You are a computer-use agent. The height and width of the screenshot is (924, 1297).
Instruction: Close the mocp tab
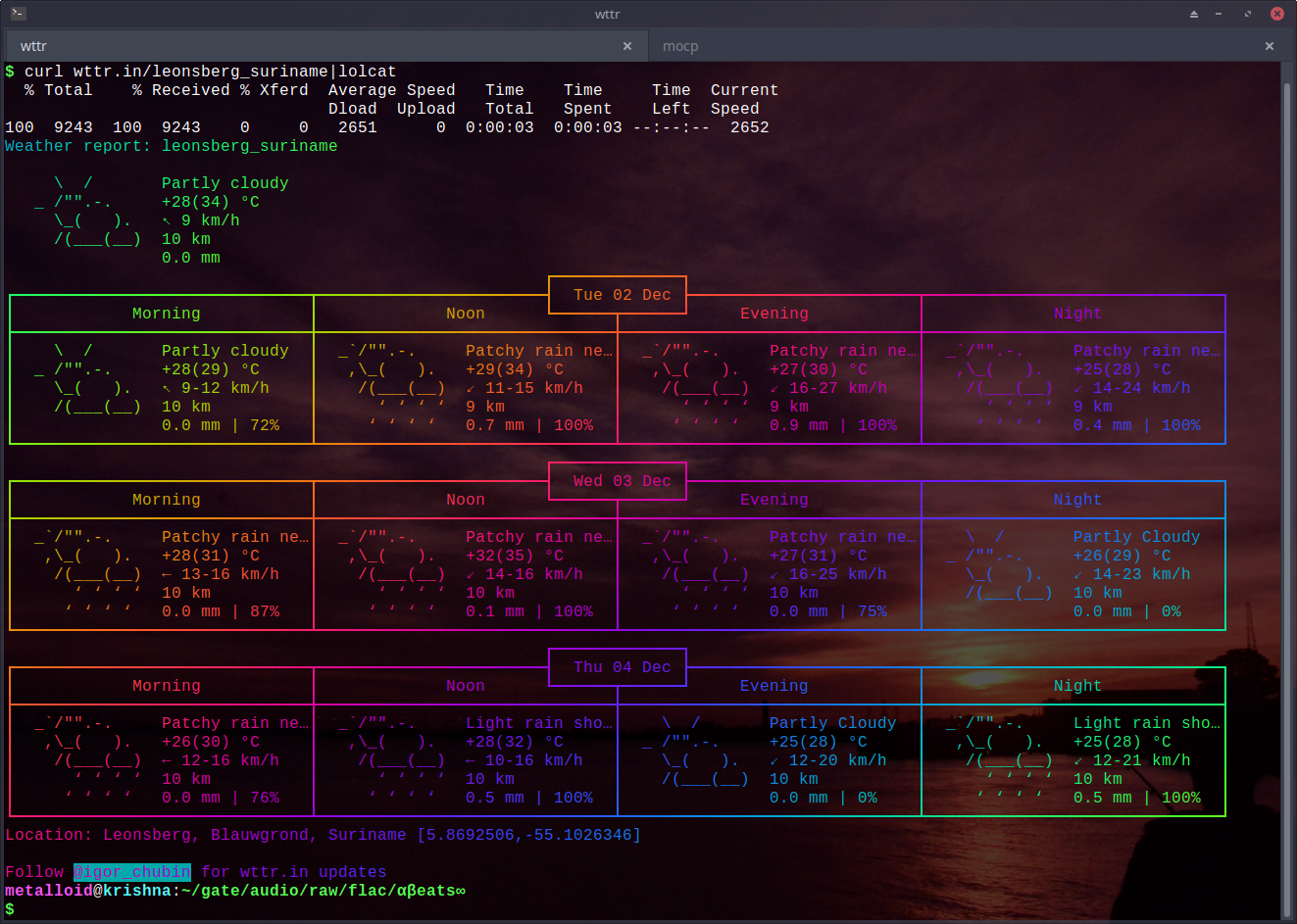(1269, 46)
